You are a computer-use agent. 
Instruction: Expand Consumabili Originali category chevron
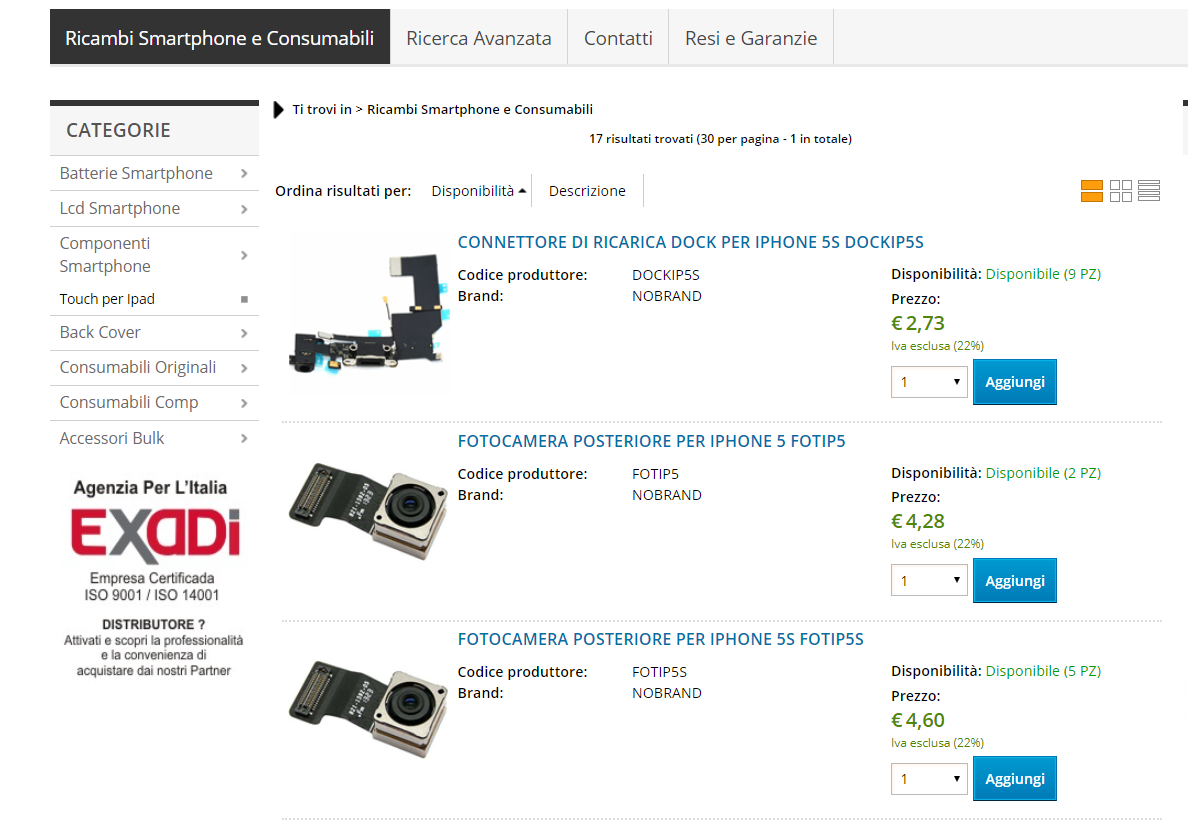click(x=244, y=368)
